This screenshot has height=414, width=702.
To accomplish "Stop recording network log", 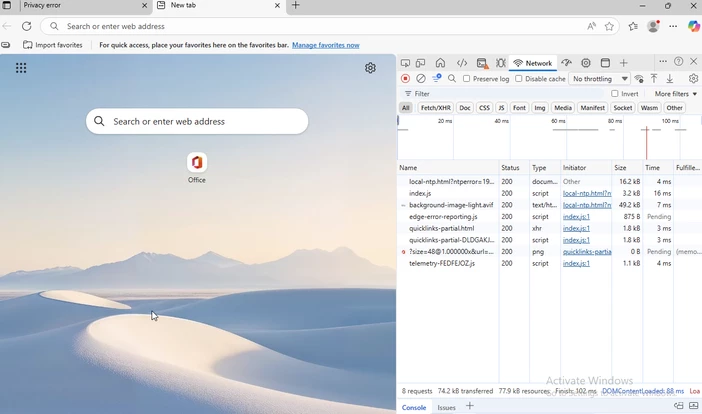I will [x=405, y=79].
